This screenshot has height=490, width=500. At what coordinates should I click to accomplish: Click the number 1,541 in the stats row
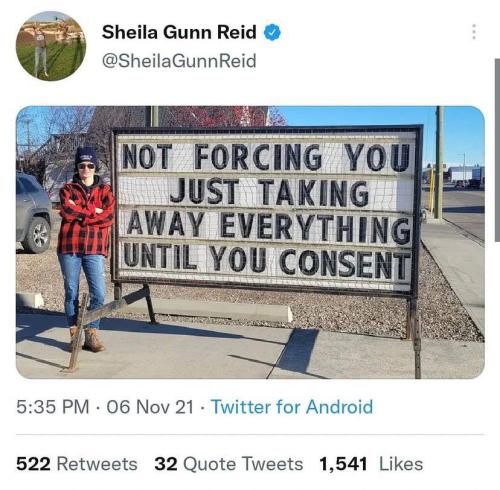pyautogui.click(x=343, y=464)
